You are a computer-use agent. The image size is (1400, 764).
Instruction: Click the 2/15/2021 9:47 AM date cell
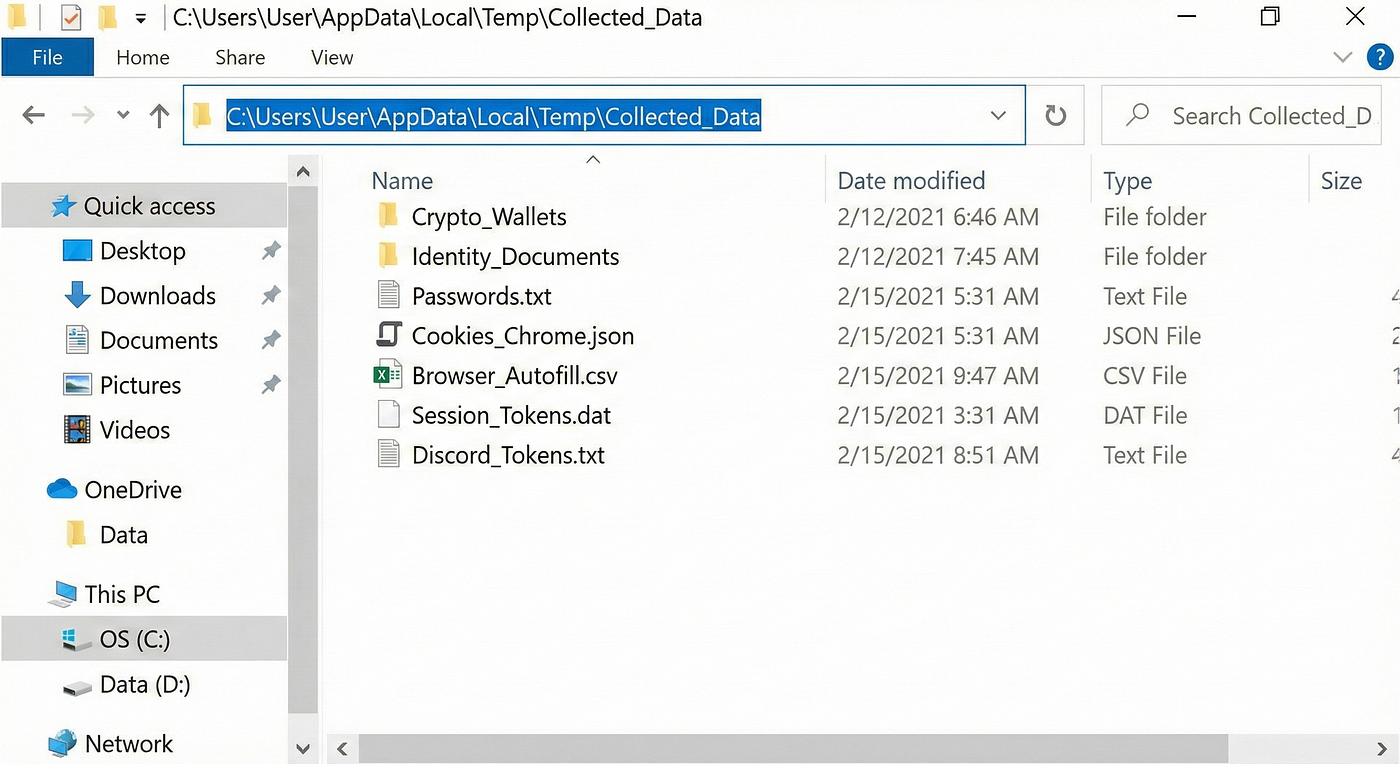[x=938, y=376]
